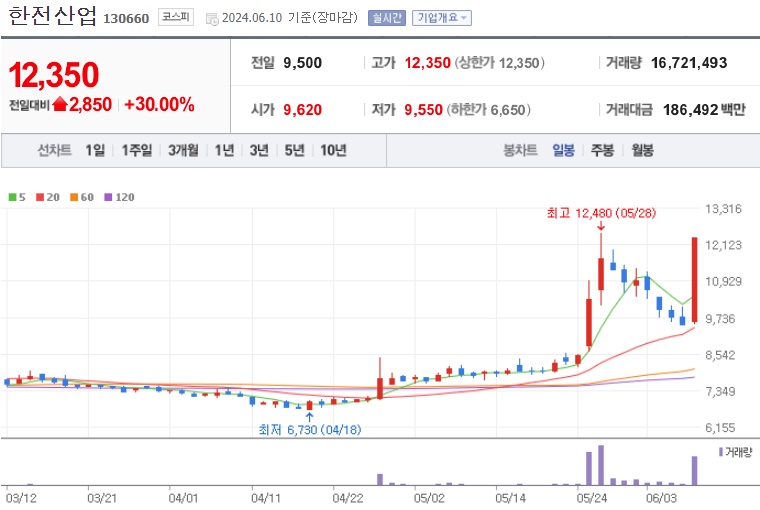Click the 시가 9,620 value

pyautogui.click(x=302, y=110)
